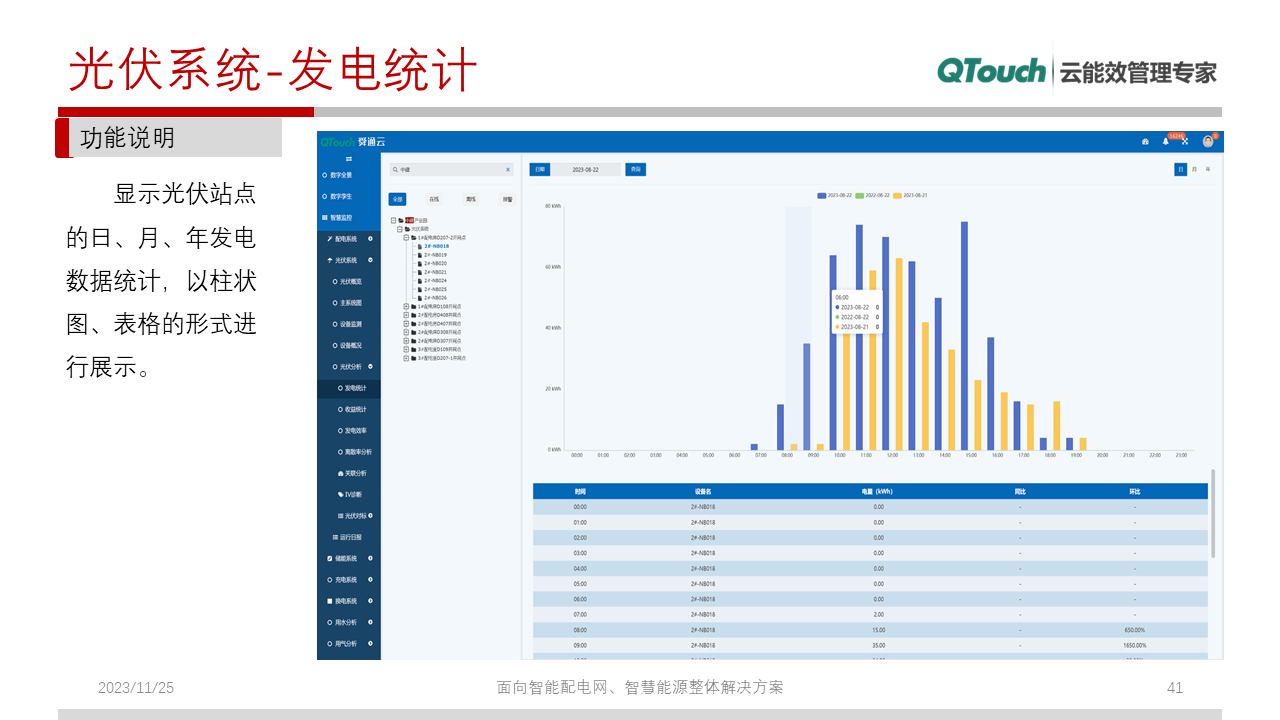This screenshot has height=720, width=1280.
Task: Click the notification bell icon
Action: [x=1165, y=142]
